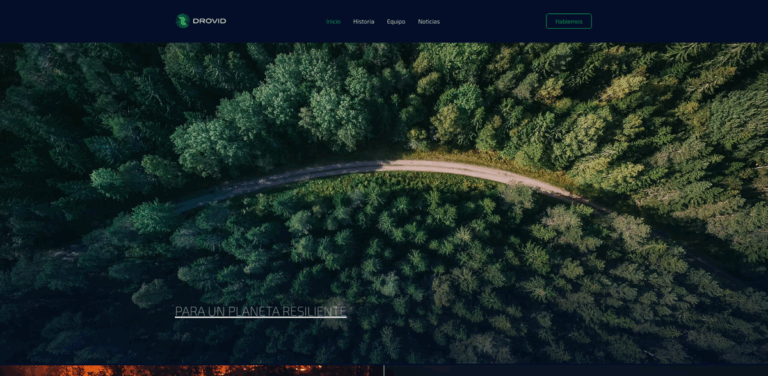This screenshot has height=376, width=768.
Task: Click the 'PARA UN PLANETA RESILIENTE' heading
Action: point(261,311)
